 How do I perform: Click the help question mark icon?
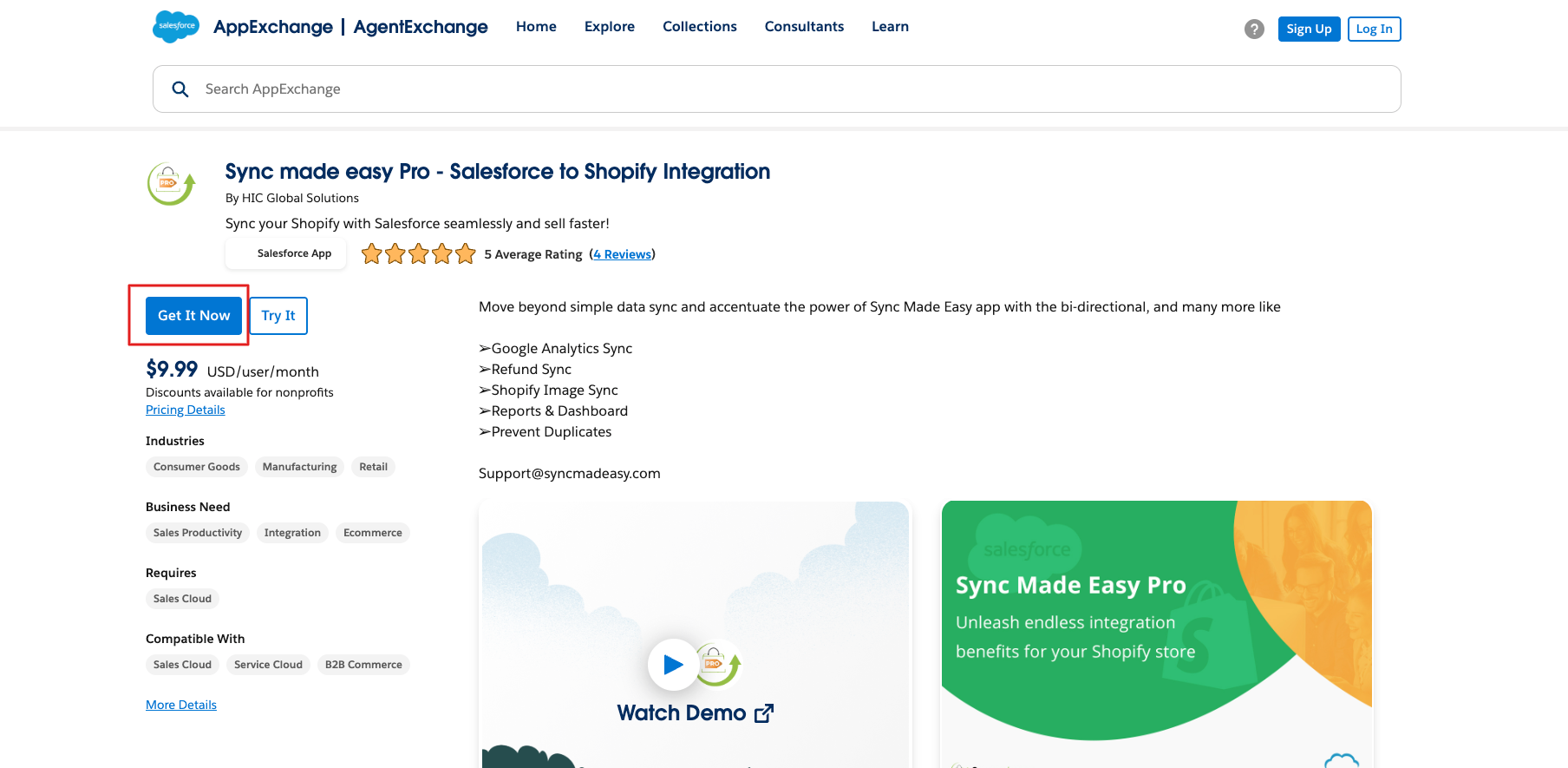pos(1254,30)
